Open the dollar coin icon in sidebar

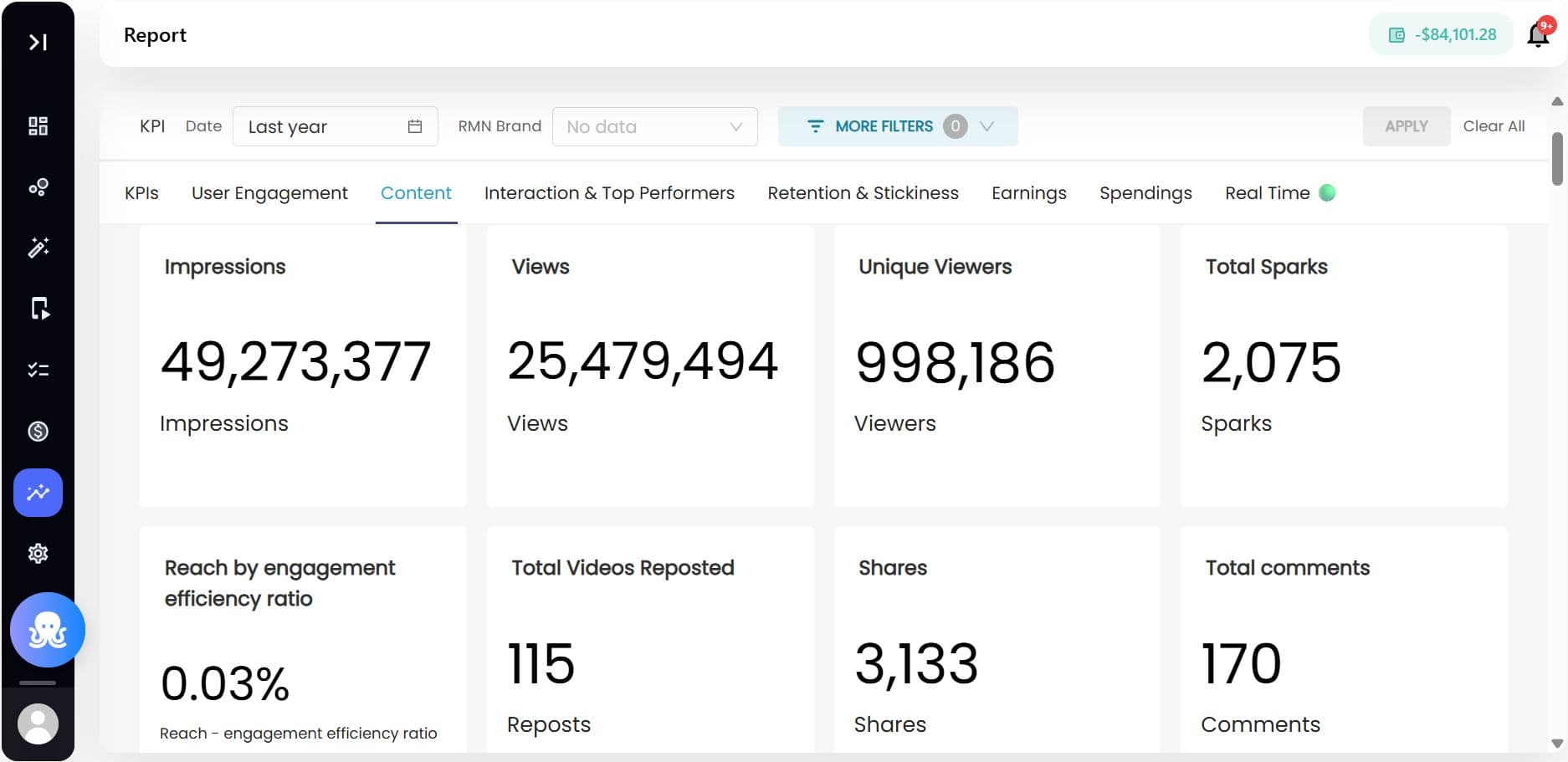click(38, 432)
